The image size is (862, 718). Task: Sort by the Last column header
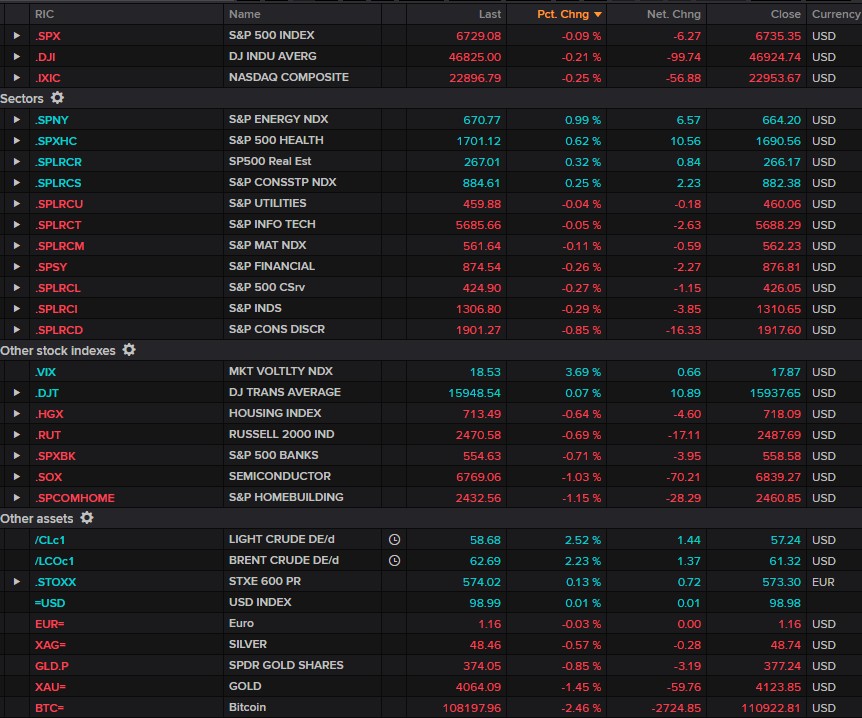(489, 14)
